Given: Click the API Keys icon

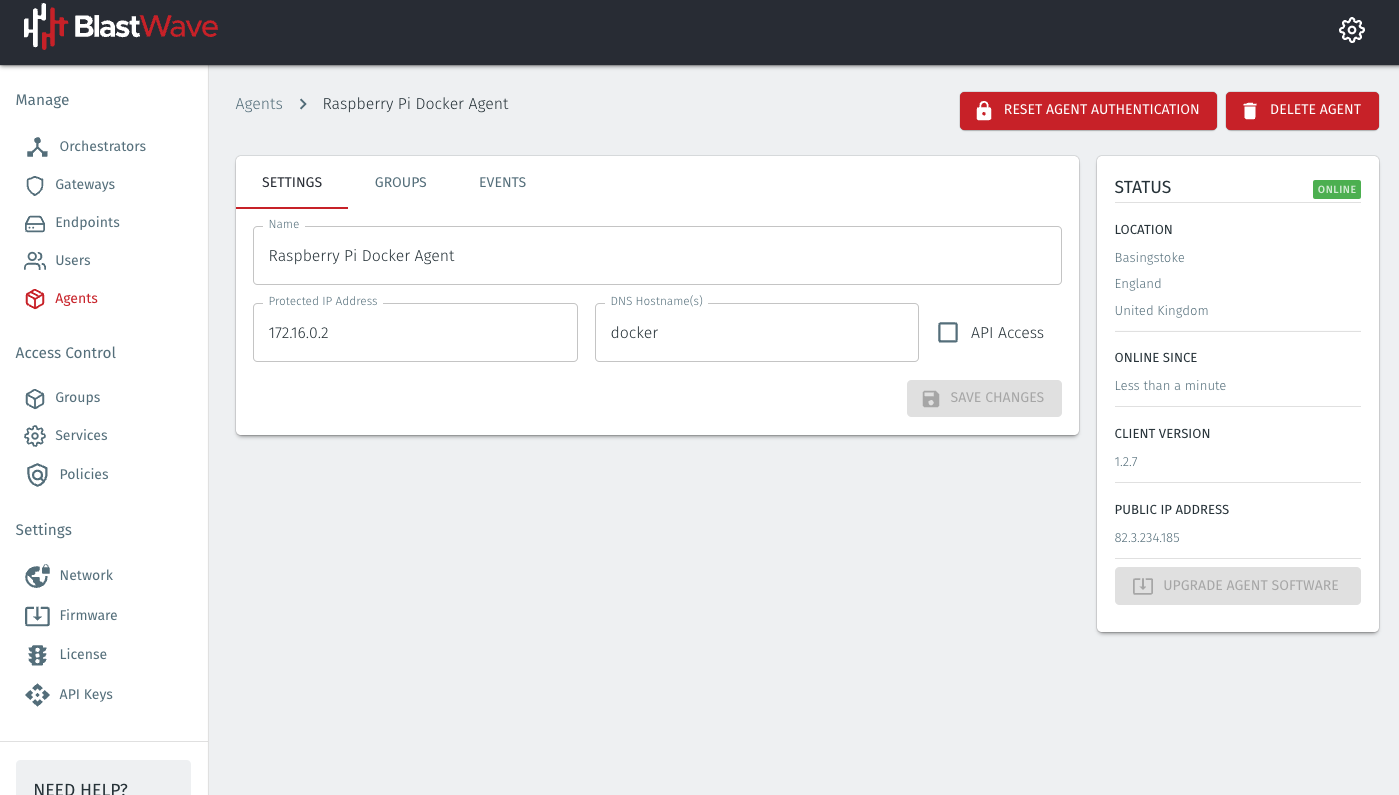Looking at the screenshot, I should coord(37,695).
